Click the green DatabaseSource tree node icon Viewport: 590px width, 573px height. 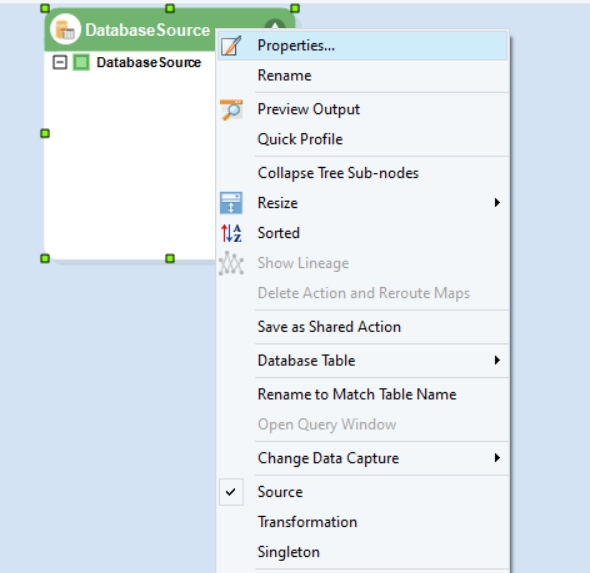81,62
